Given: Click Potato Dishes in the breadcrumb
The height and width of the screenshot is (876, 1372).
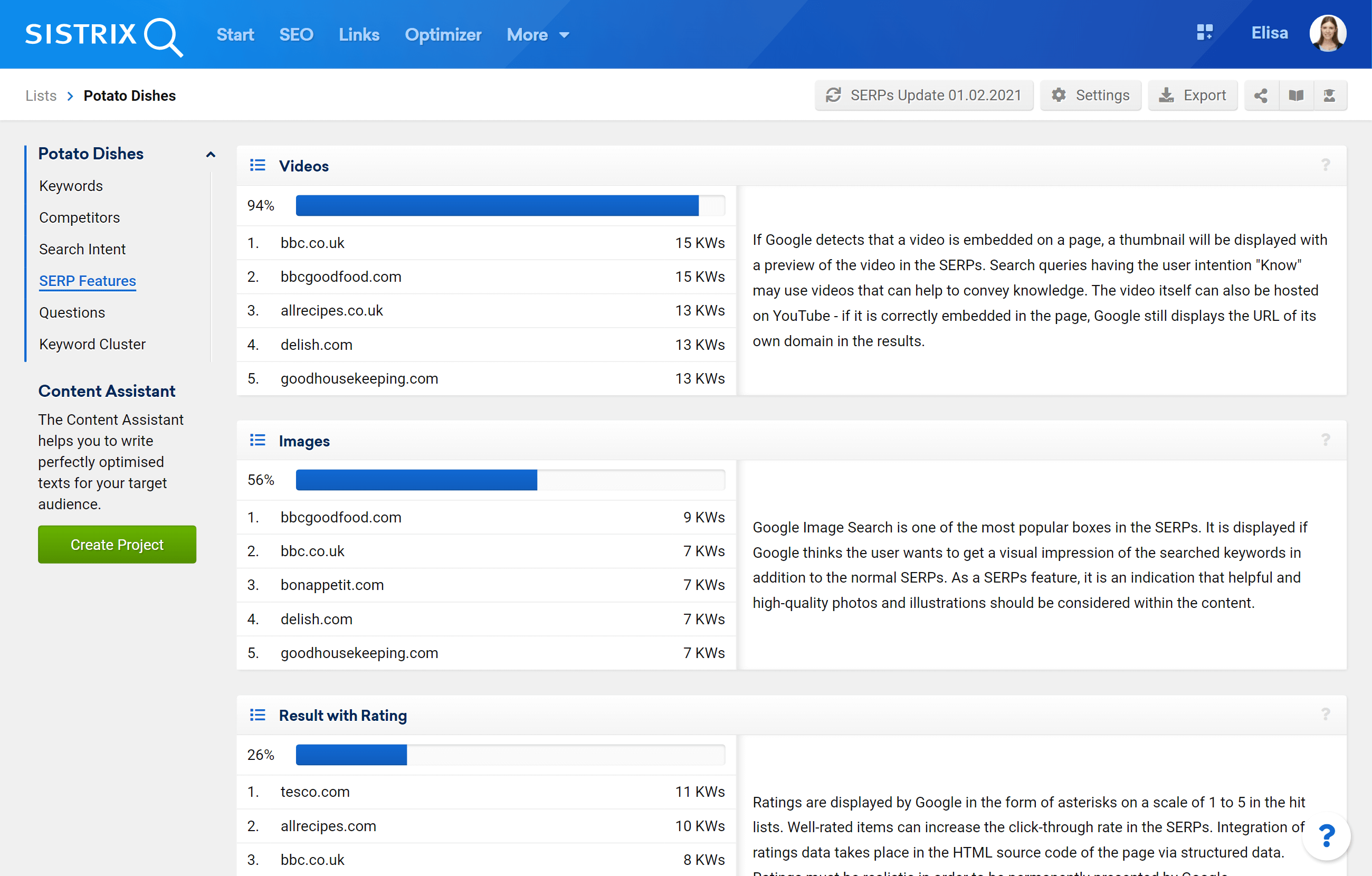Looking at the screenshot, I should click(130, 95).
